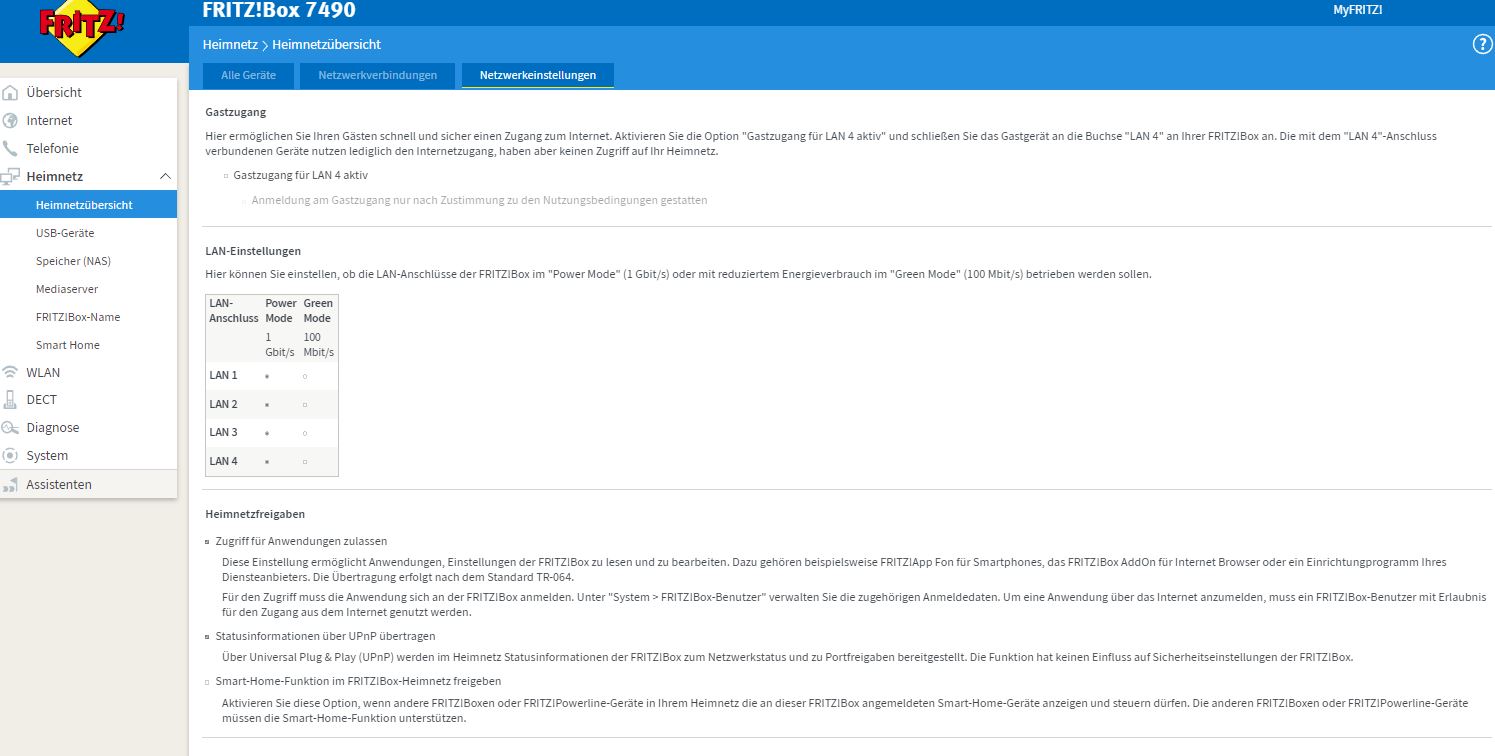Open Speicher (NAS) submenu item

[73, 261]
